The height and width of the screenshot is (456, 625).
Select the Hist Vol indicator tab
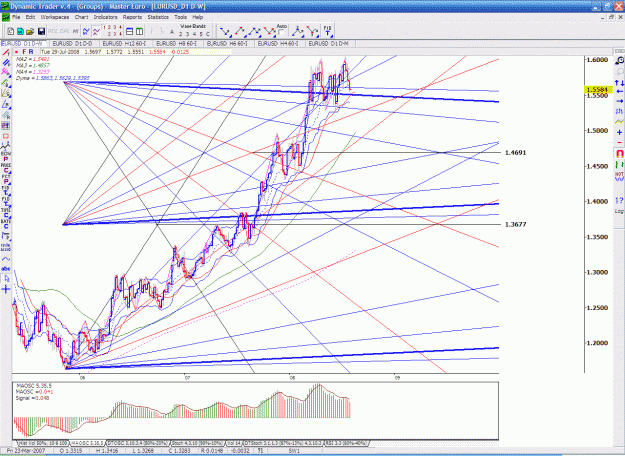coord(43,443)
